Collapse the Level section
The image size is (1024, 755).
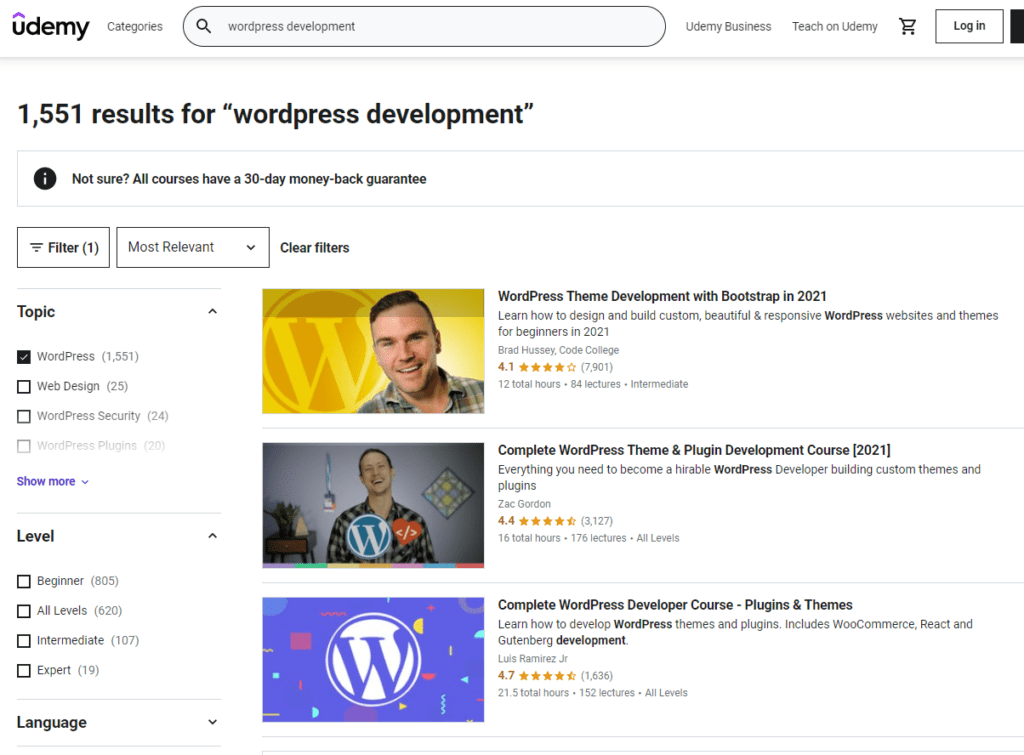point(212,536)
